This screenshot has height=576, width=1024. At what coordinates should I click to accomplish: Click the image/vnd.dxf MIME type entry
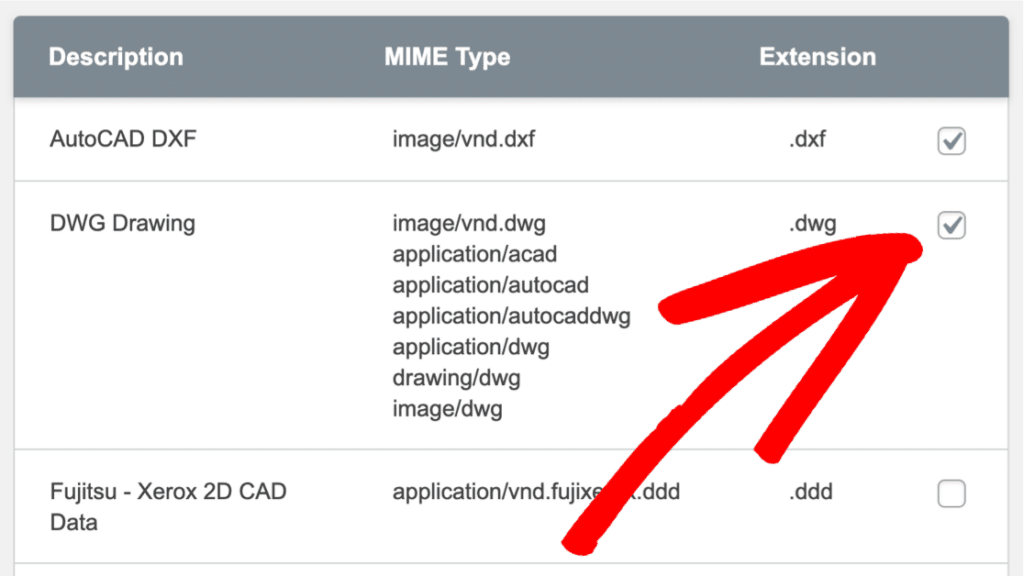pos(464,138)
